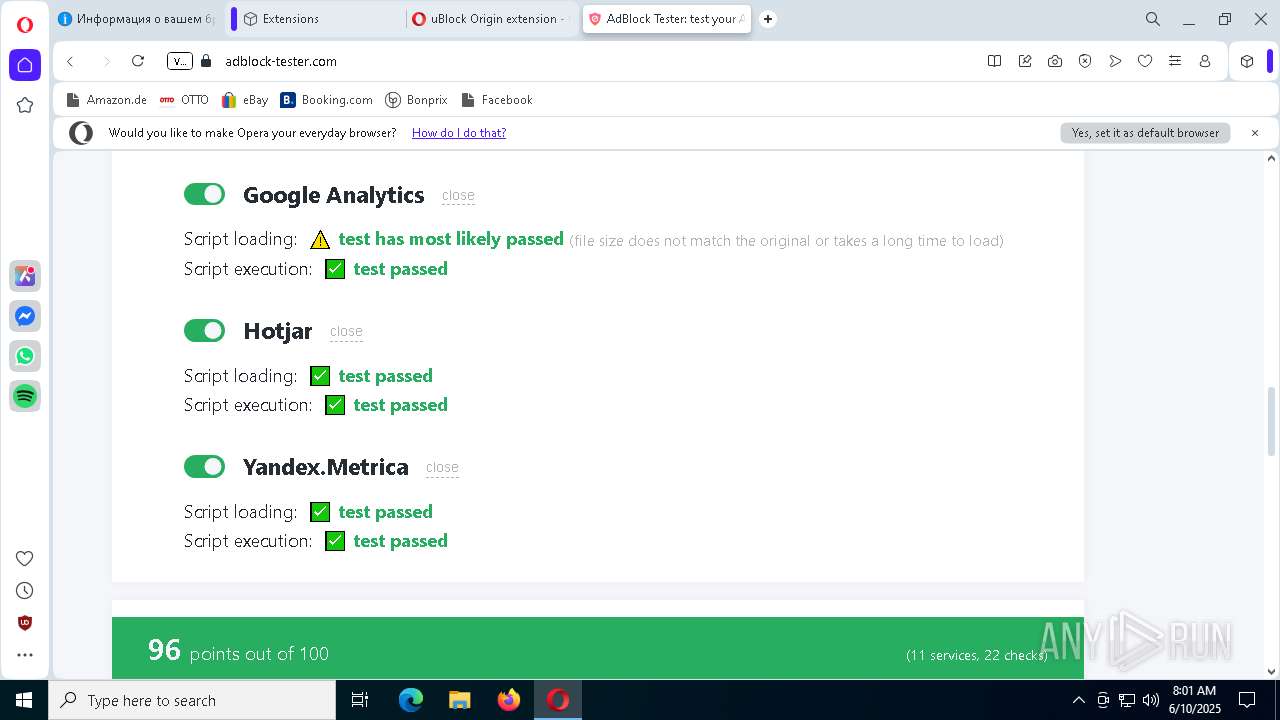
Task: Open a new tab with plus
Action: coord(768,19)
